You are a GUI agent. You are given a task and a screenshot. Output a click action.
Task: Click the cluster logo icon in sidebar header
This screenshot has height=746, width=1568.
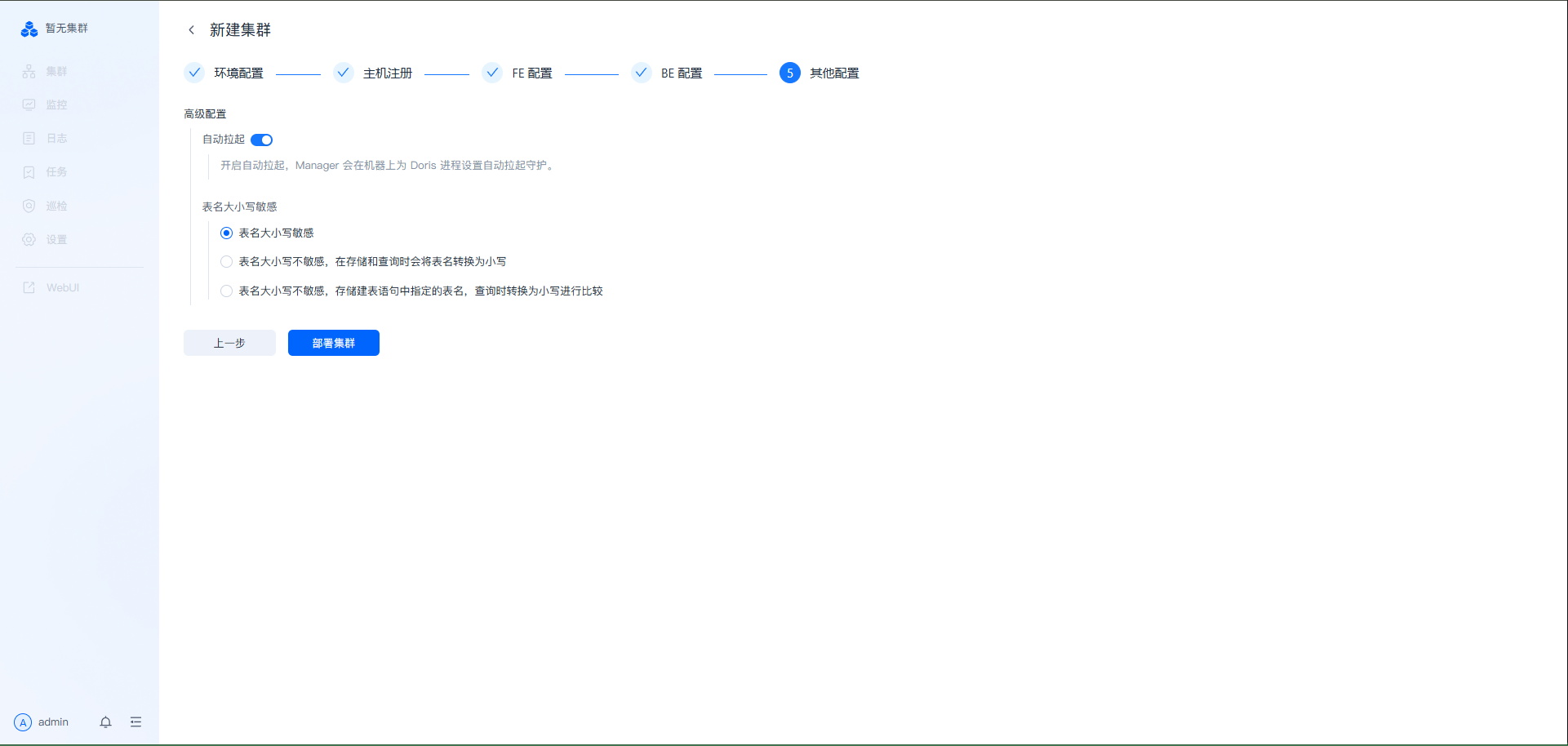(29, 29)
